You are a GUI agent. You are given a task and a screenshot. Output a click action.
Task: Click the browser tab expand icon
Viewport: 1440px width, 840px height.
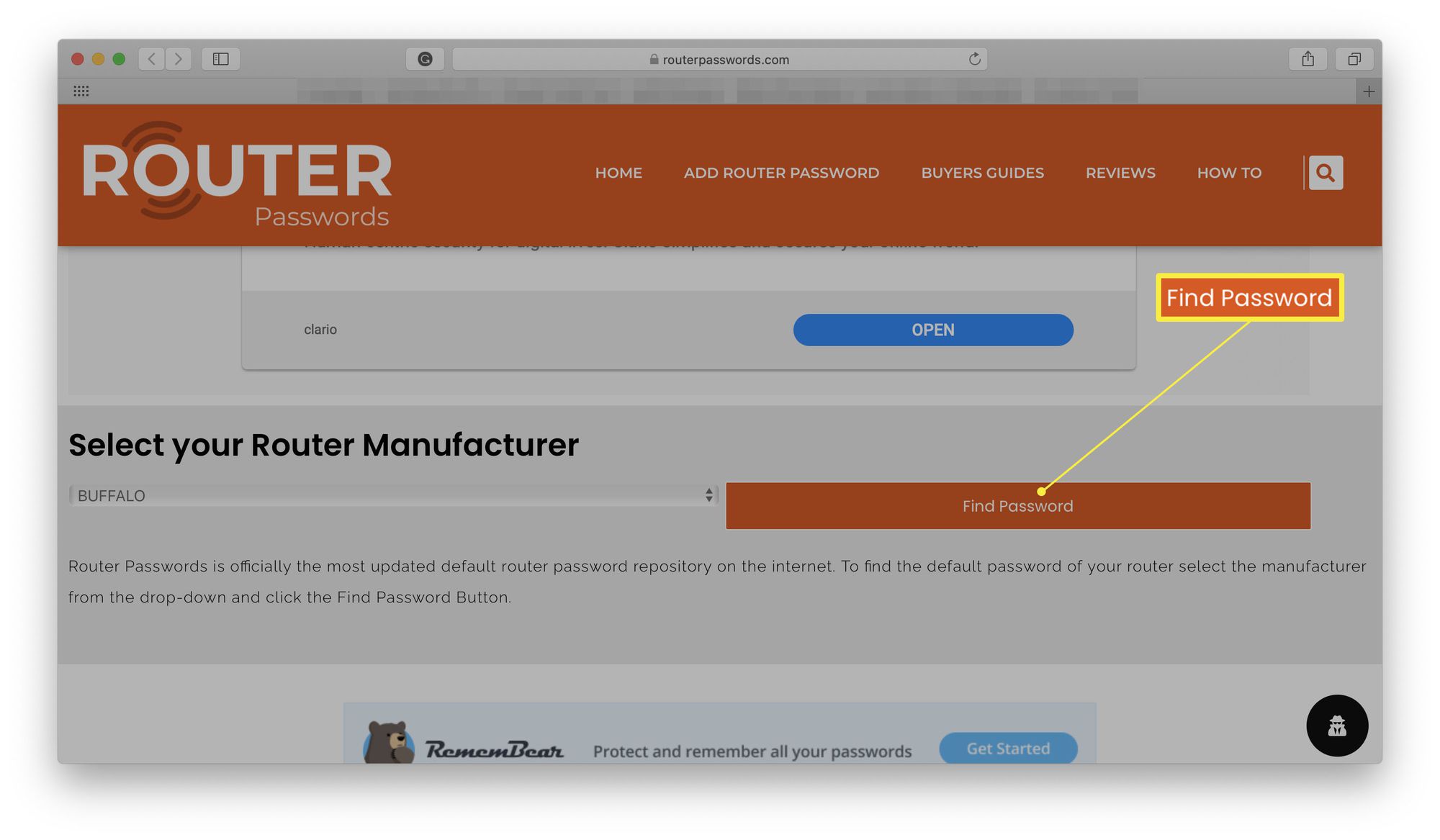pyautogui.click(x=1353, y=58)
